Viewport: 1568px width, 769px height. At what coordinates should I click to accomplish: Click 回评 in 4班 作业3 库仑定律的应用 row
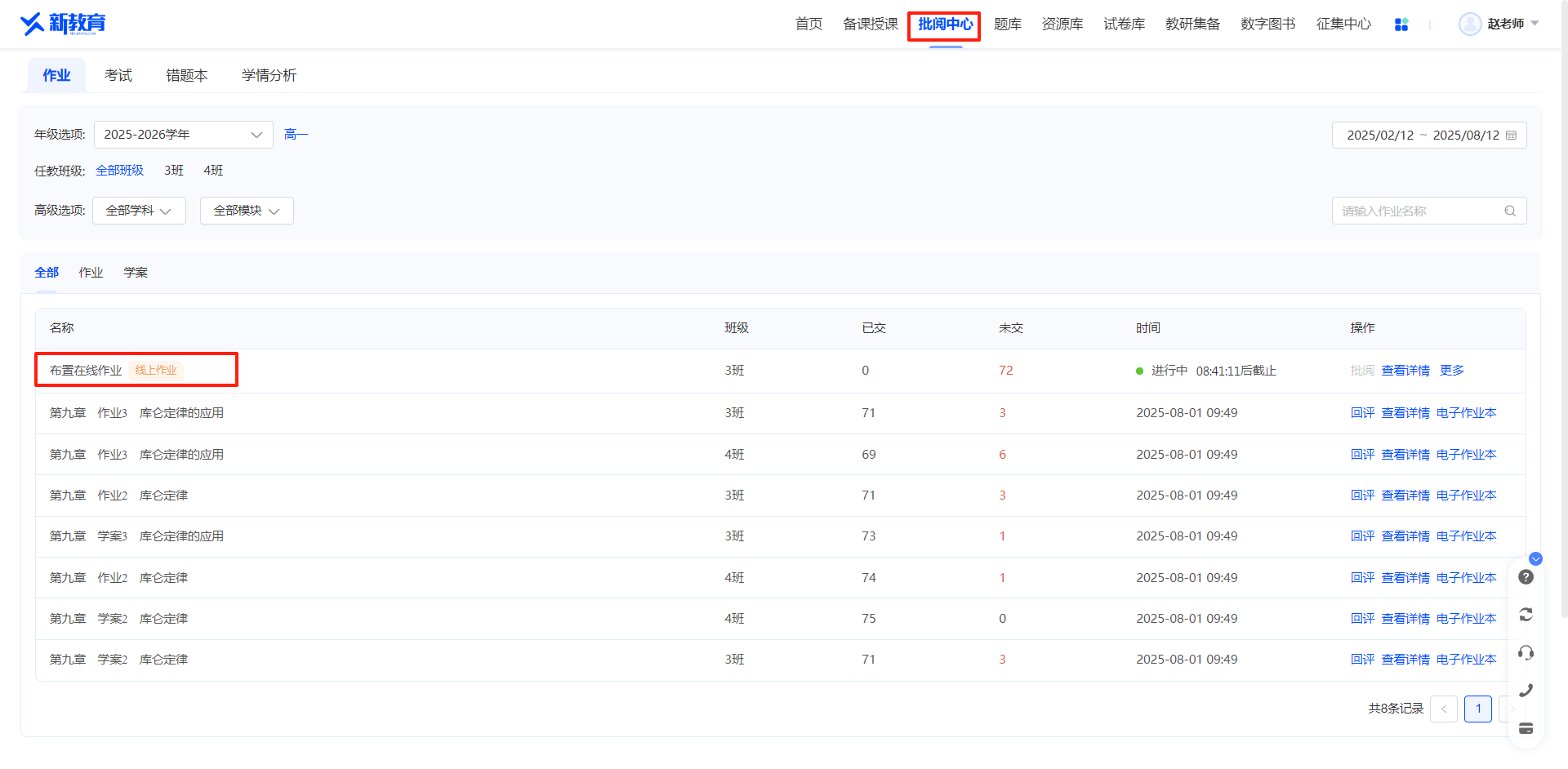[x=1362, y=455]
